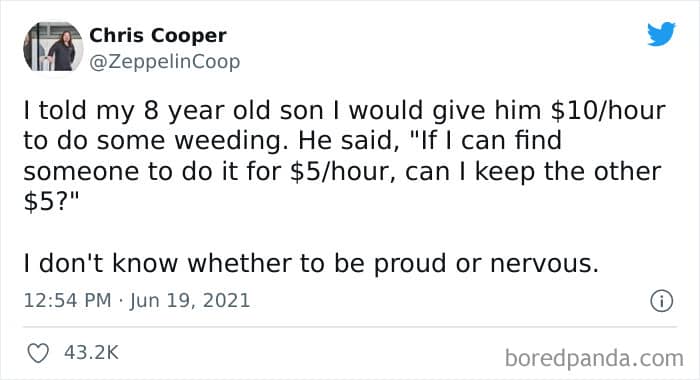Click the word "proud" in the last line
Image resolution: width=700 pixels, height=380 pixels.
pos(410,264)
